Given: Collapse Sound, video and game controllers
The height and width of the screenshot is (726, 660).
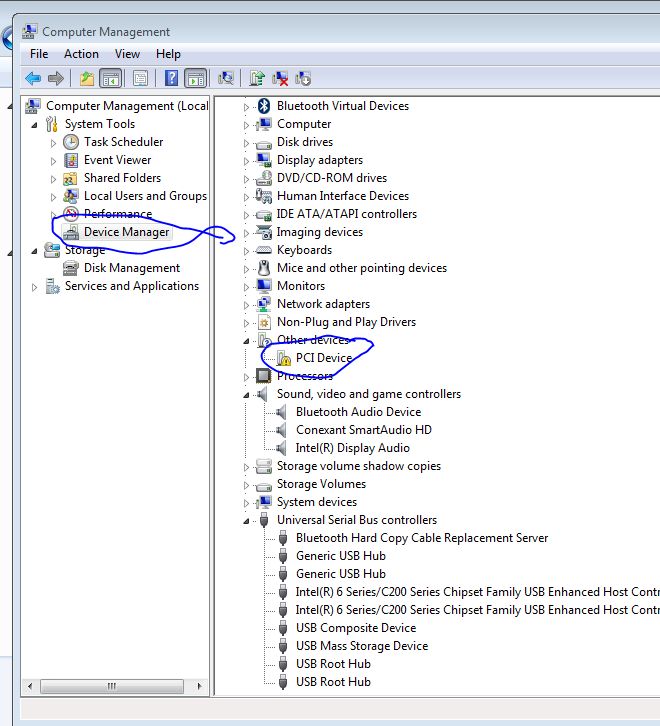Looking at the screenshot, I should [246, 395].
